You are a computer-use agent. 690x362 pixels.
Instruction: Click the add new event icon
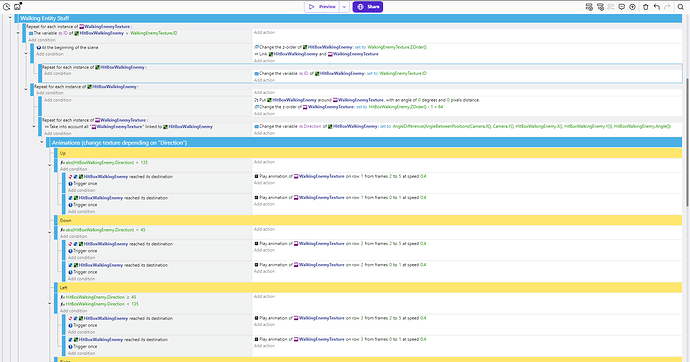click(589, 7)
